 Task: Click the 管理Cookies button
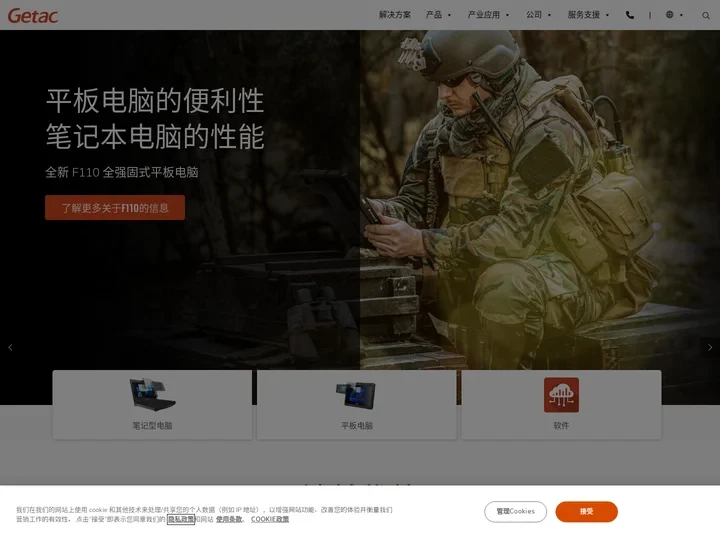point(515,512)
